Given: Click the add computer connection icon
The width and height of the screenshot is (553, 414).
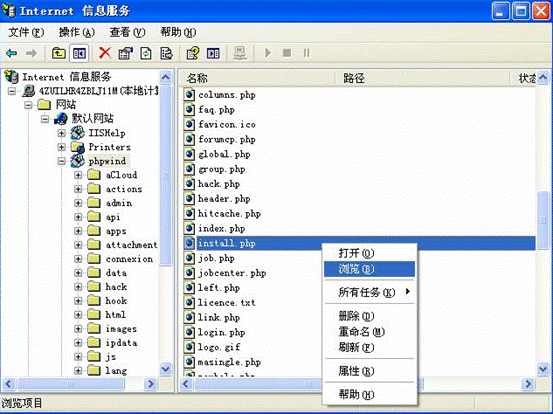Looking at the screenshot, I should coord(240,53).
